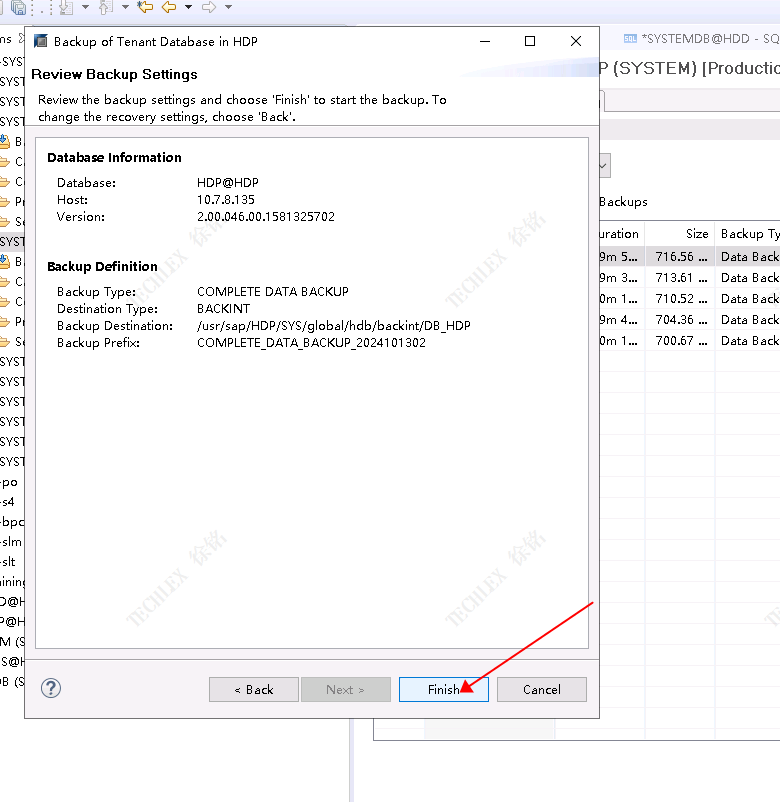
Task: Click the Cancel button
Action: (x=541, y=689)
